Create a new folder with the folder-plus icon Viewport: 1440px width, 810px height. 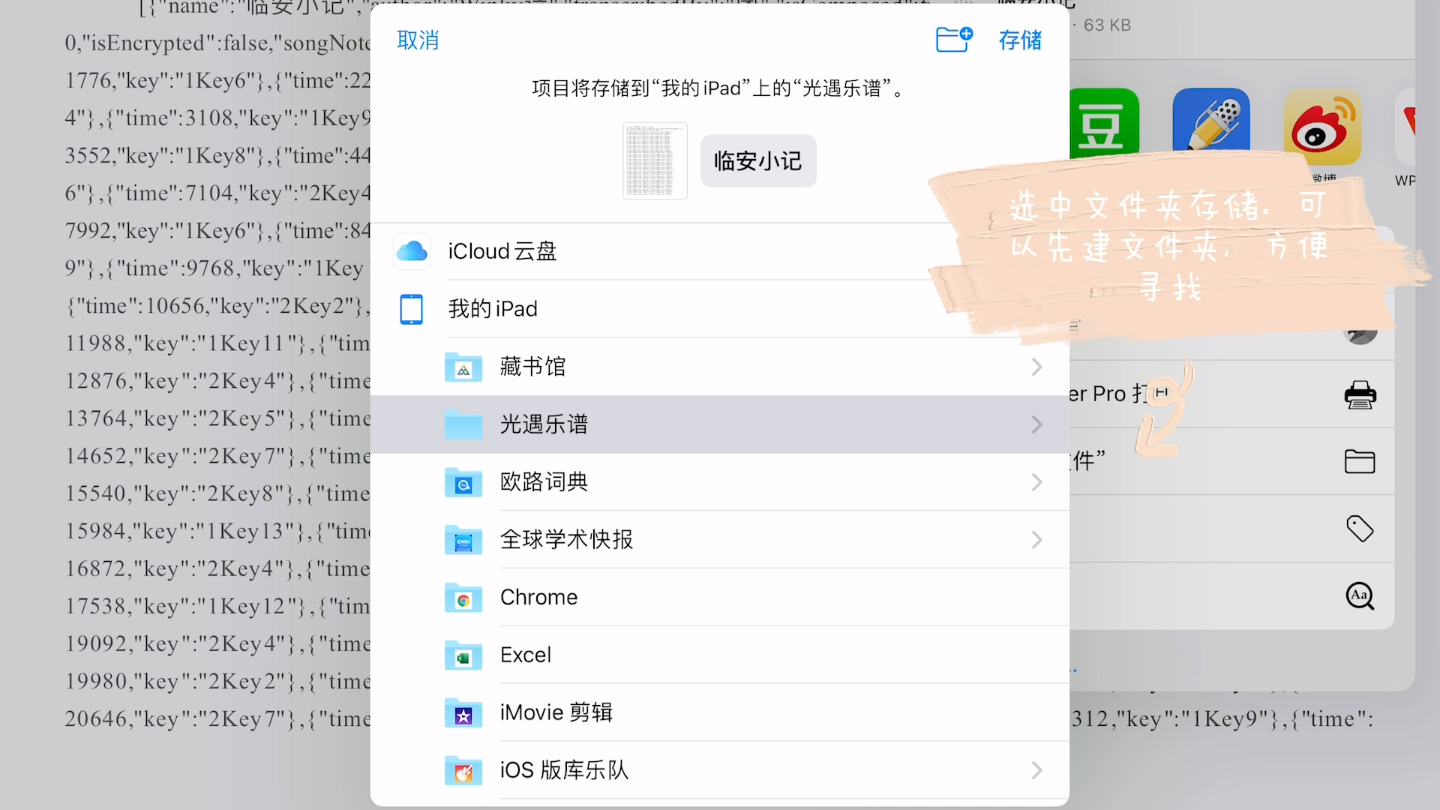[954, 40]
